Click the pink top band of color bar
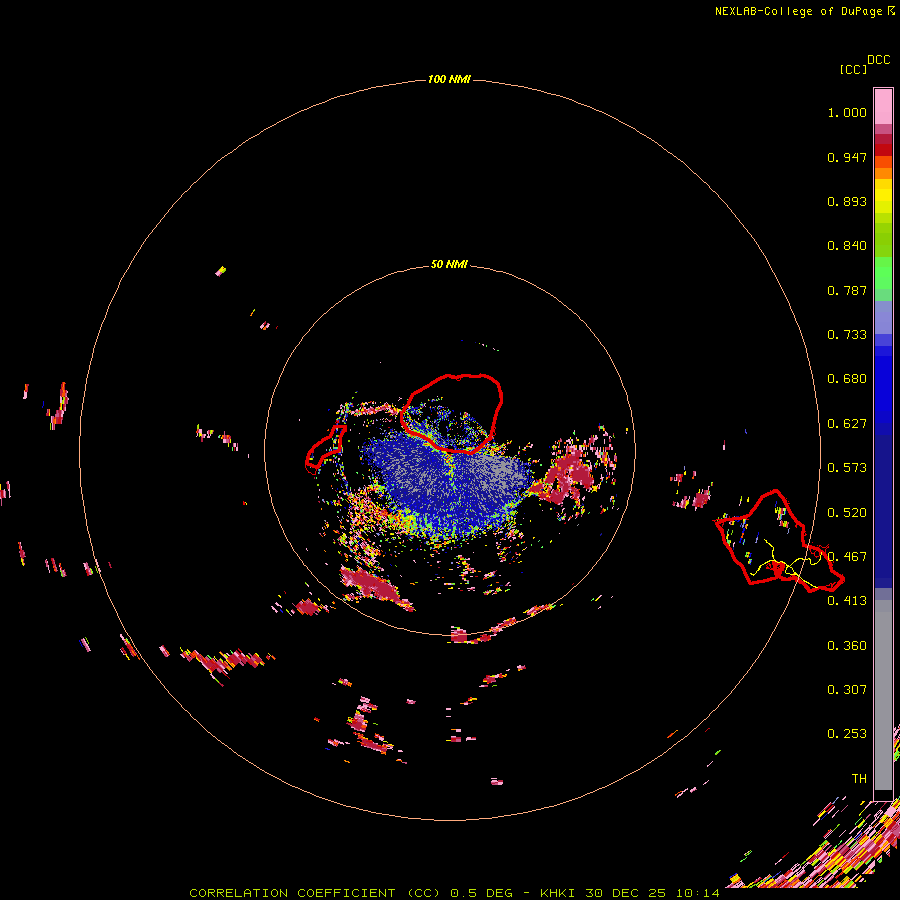Screen dimensions: 900x900 883,107
